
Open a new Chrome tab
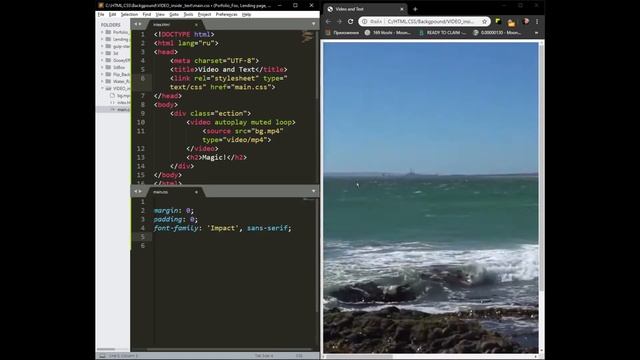pyautogui.click(x=415, y=9)
